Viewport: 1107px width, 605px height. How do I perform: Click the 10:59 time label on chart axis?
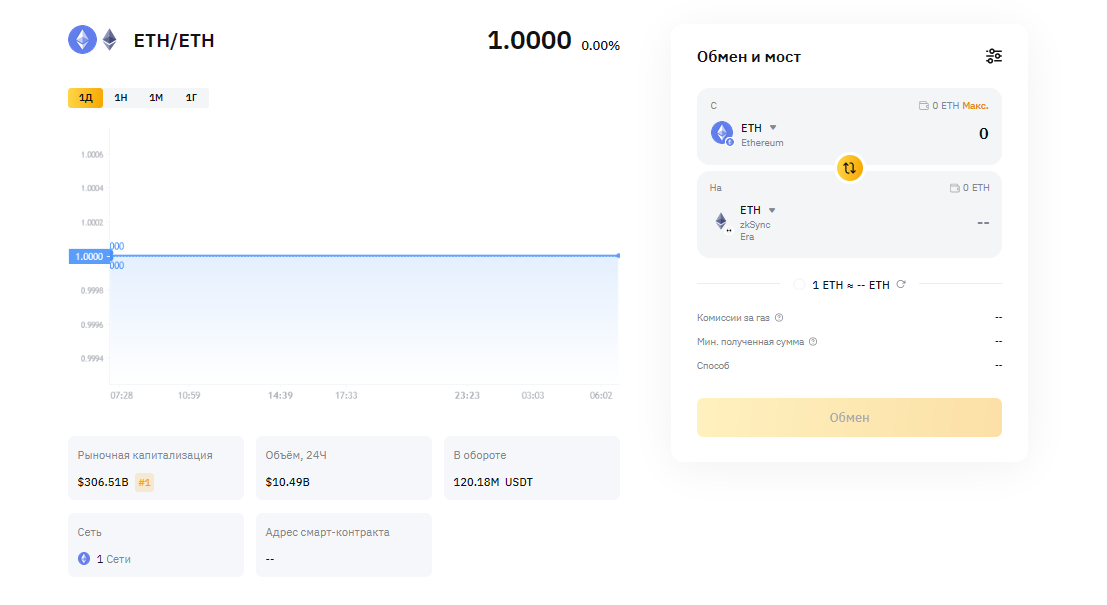click(x=189, y=395)
